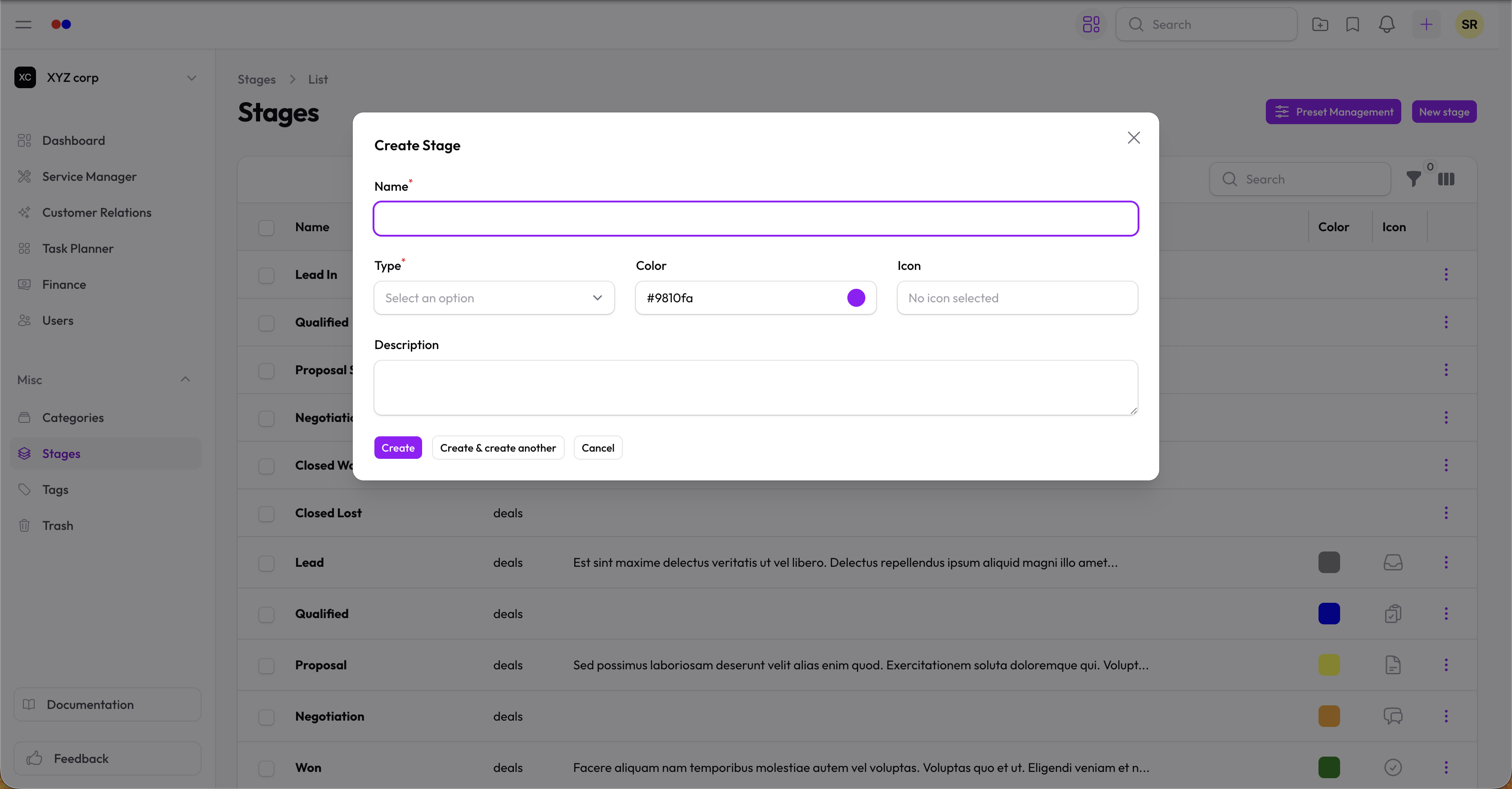This screenshot has height=789, width=1512.
Task: Open the Documentation link
Action: point(108,704)
